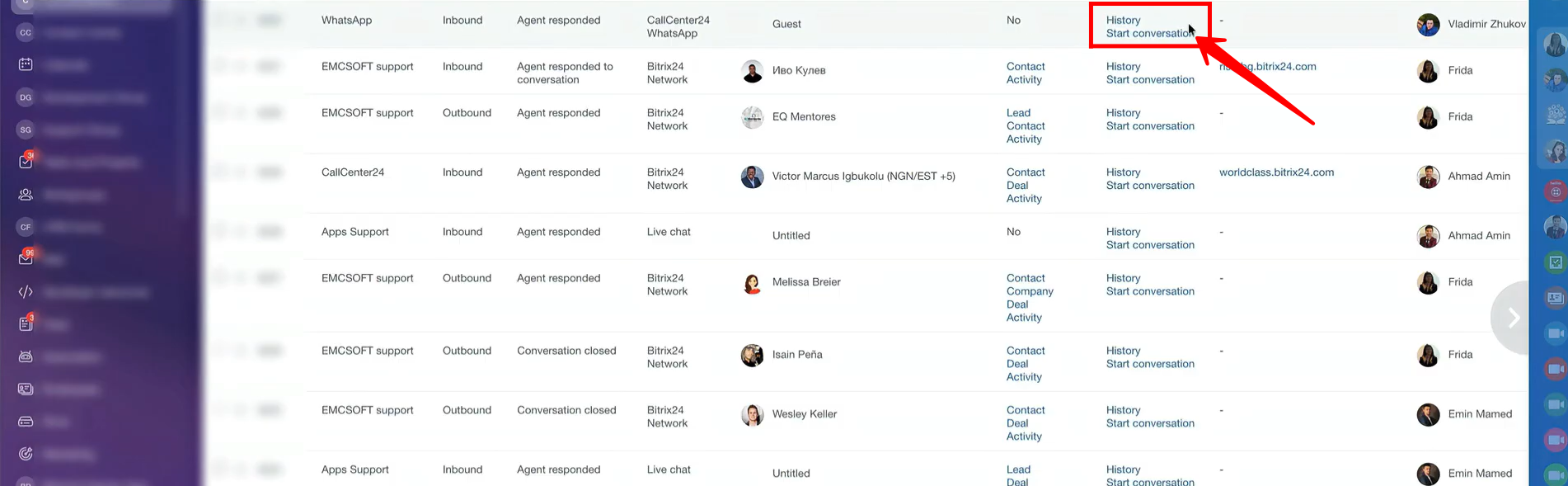The width and height of the screenshot is (1568, 486).
Task: Click the people group icon in sidebar
Action: 26,195
